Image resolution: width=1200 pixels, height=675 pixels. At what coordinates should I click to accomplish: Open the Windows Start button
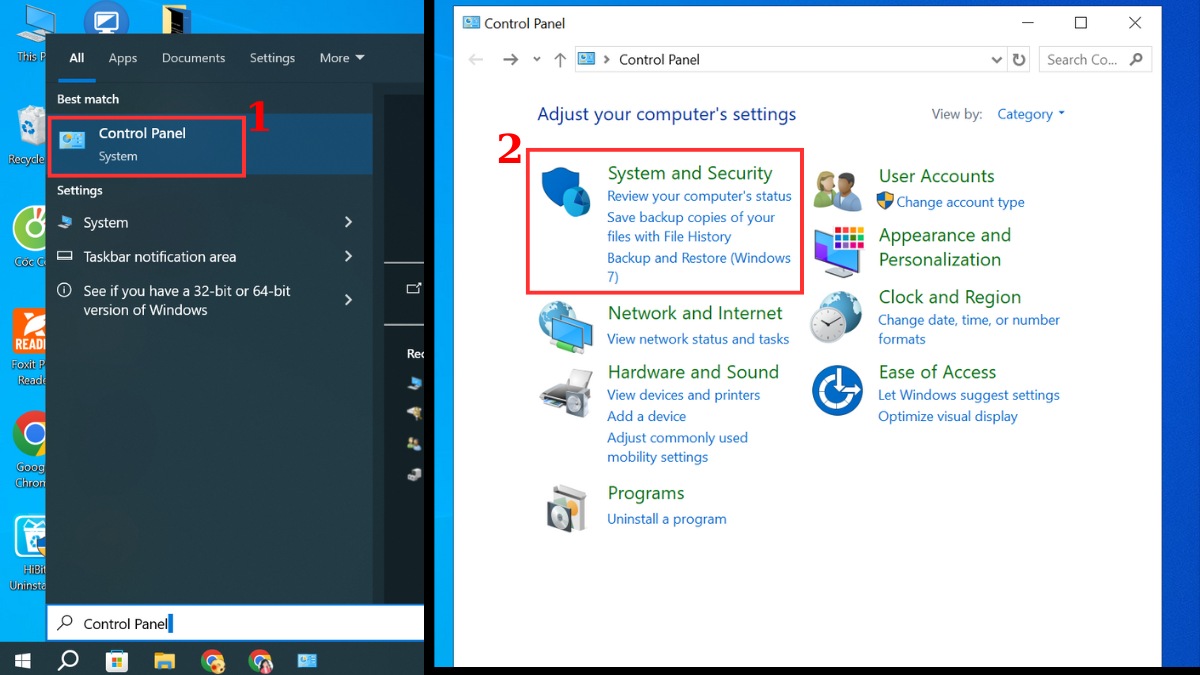click(21, 661)
